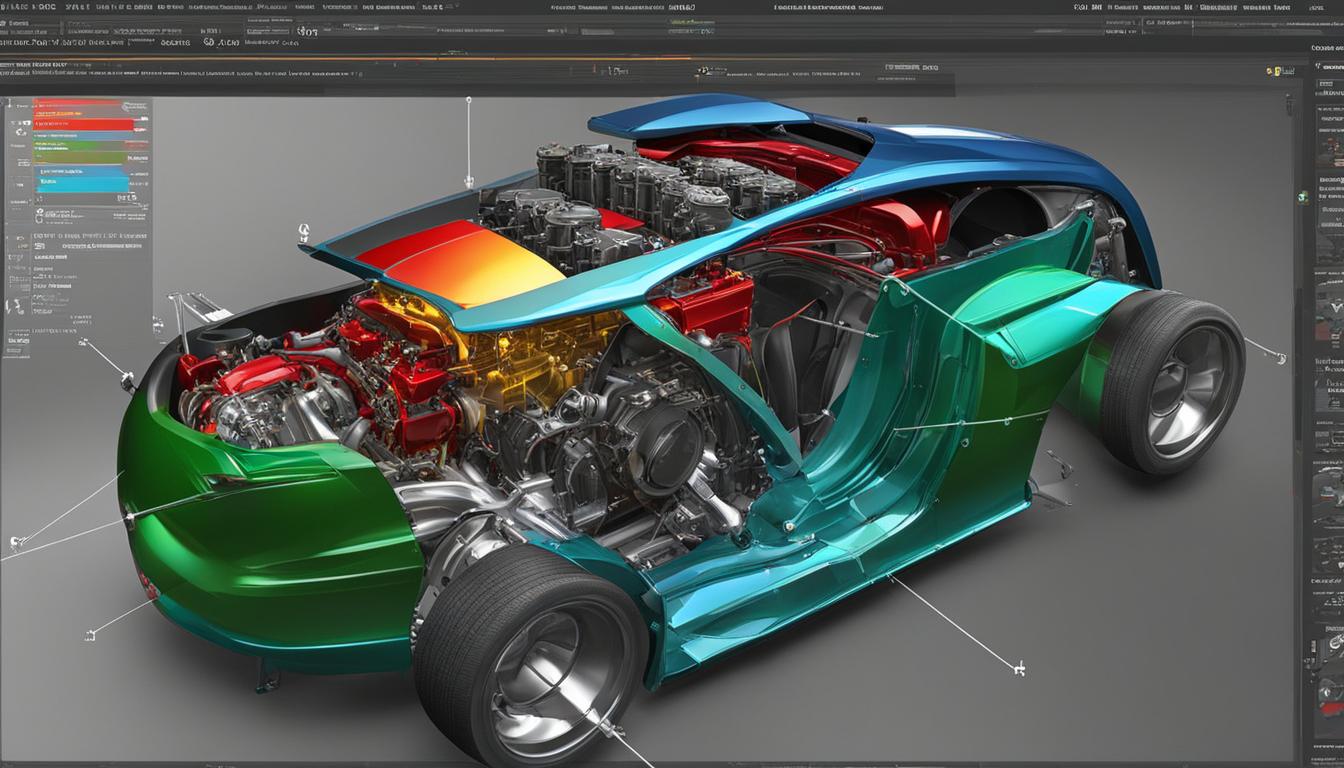
Task: Click the annotation pin on the front bumper
Action: tap(127, 379)
